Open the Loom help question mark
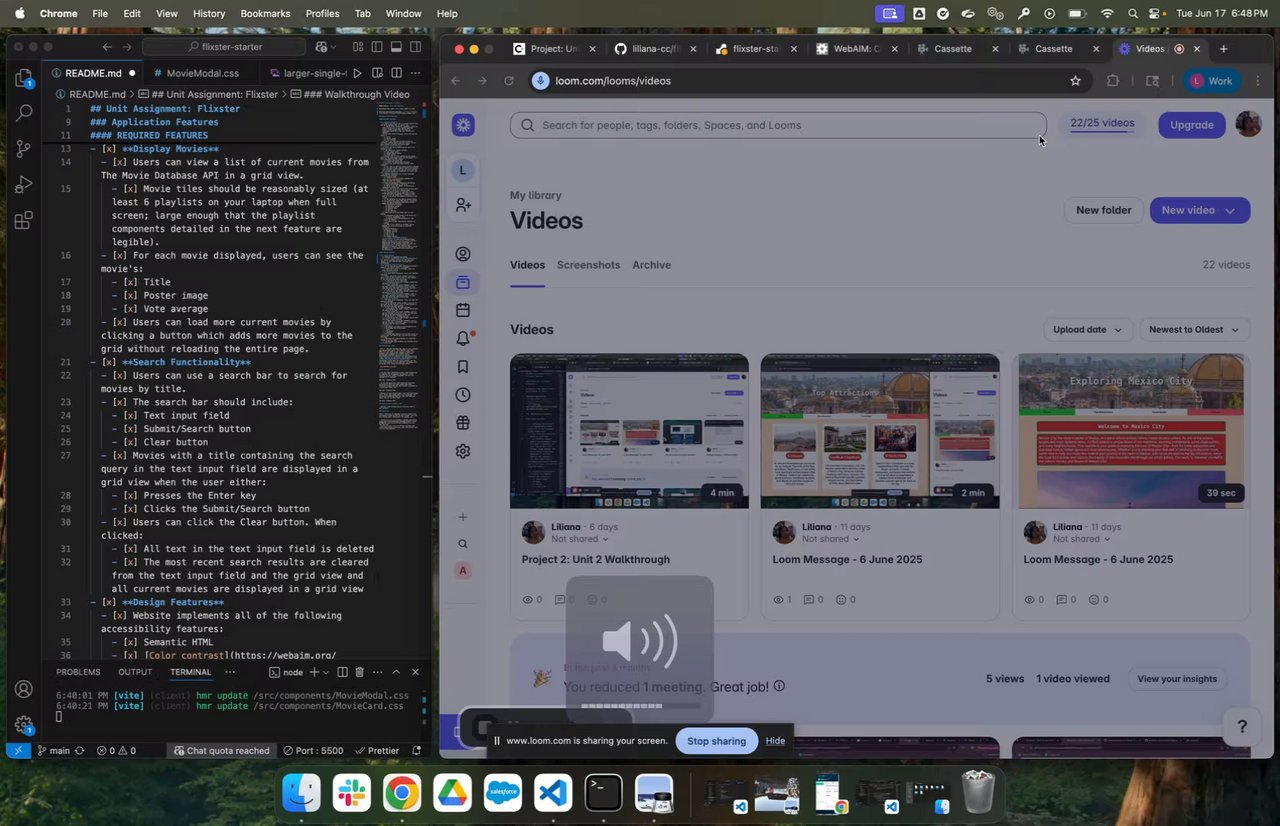The image size is (1280, 826). click(x=1242, y=727)
